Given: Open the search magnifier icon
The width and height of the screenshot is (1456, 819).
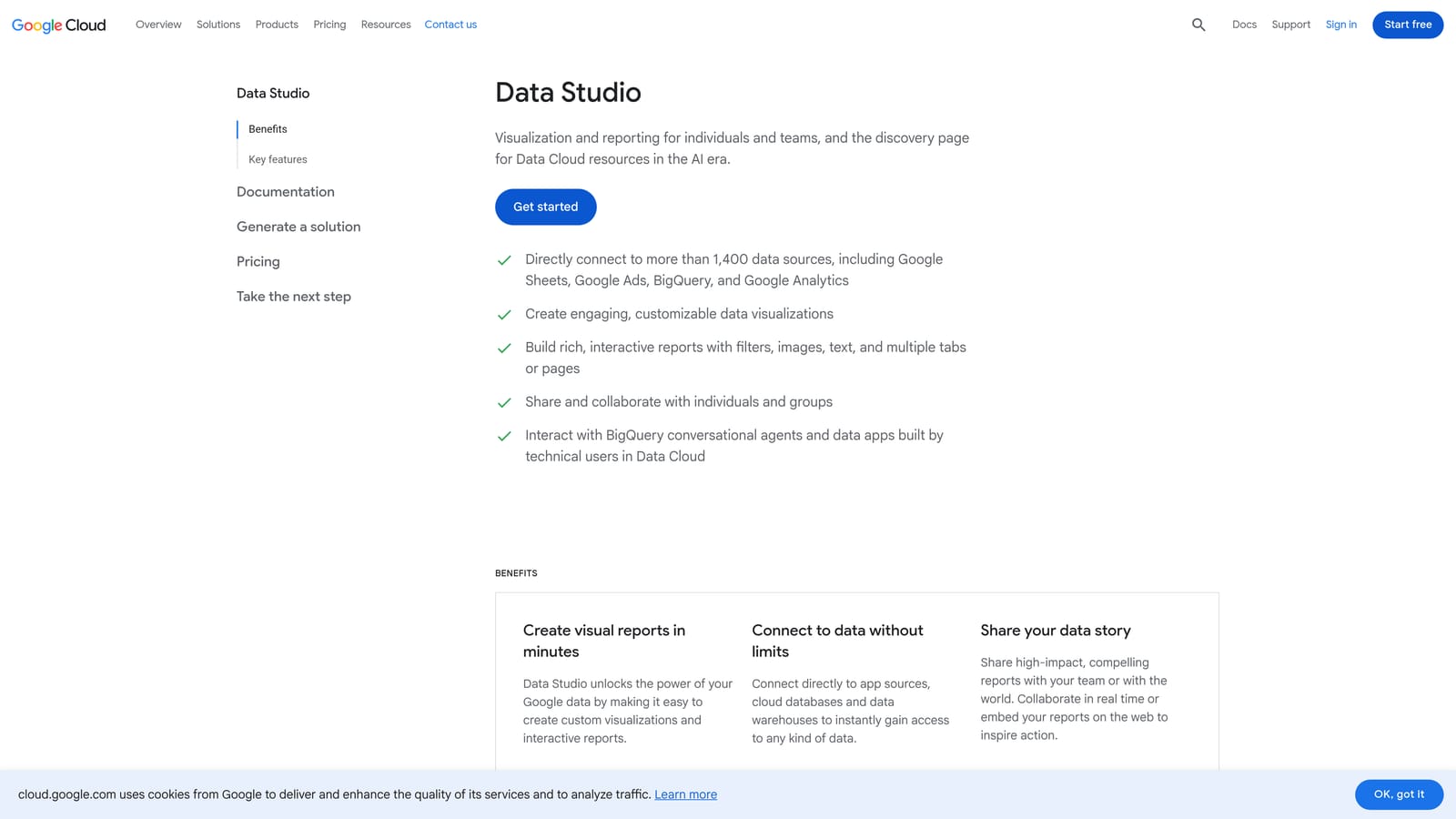Looking at the screenshot, I should (x=1198, y=25).
